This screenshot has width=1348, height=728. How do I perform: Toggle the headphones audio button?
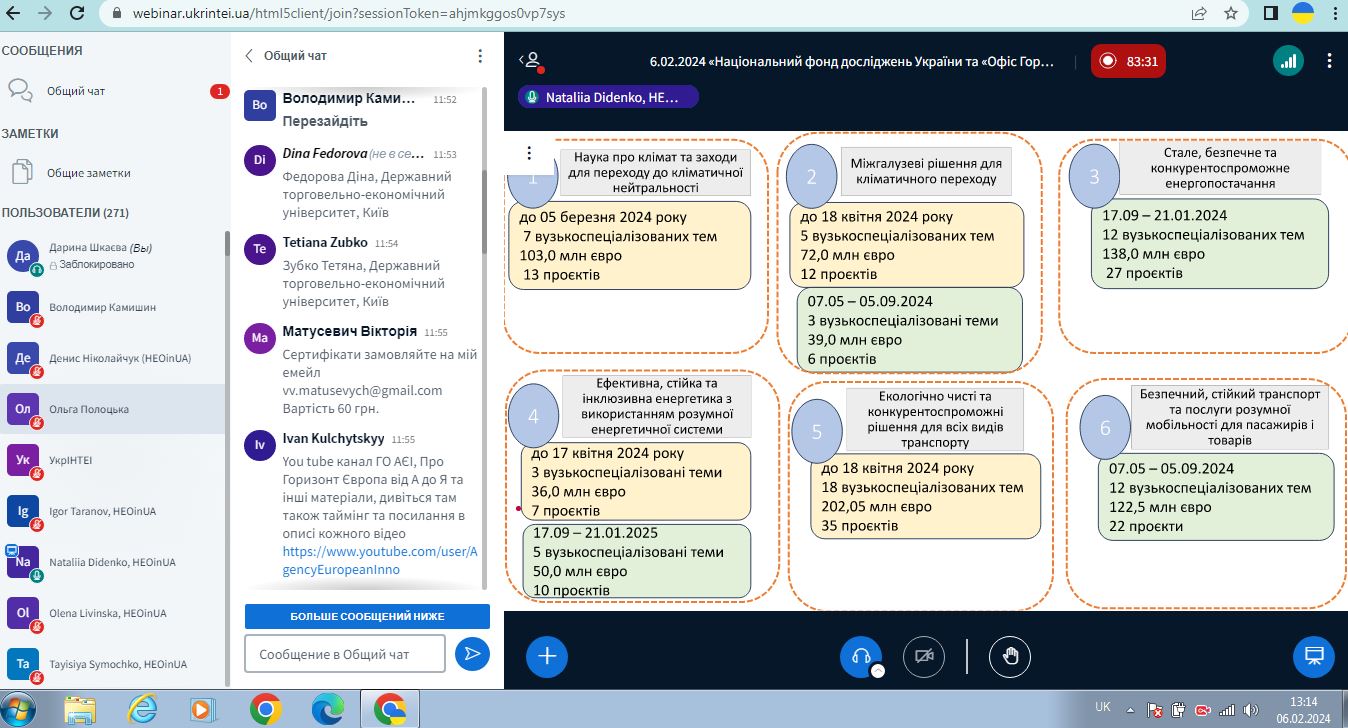point(860,656)
